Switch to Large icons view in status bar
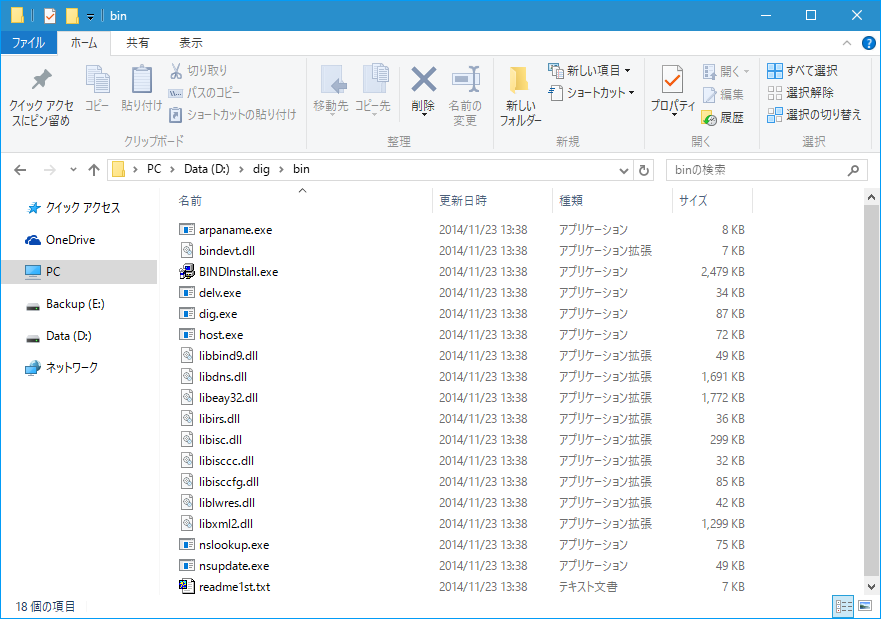 pos(865,607)
